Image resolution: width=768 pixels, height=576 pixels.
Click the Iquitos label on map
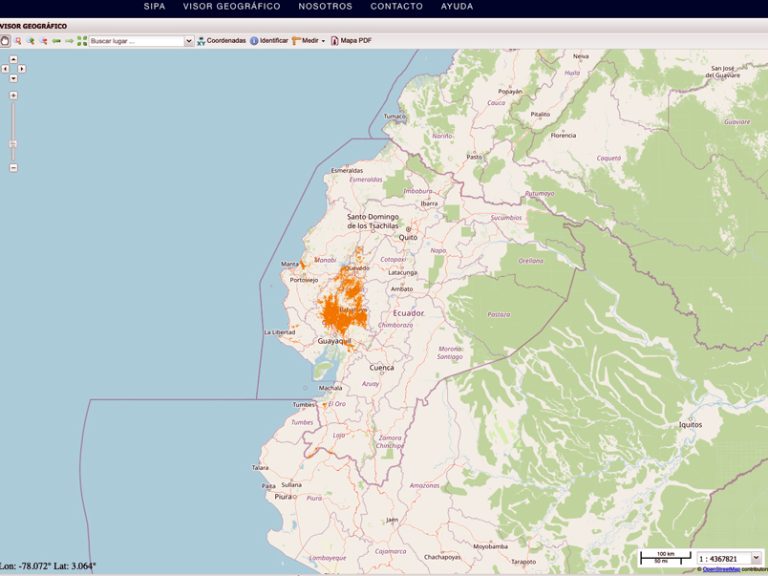(690, 425)
